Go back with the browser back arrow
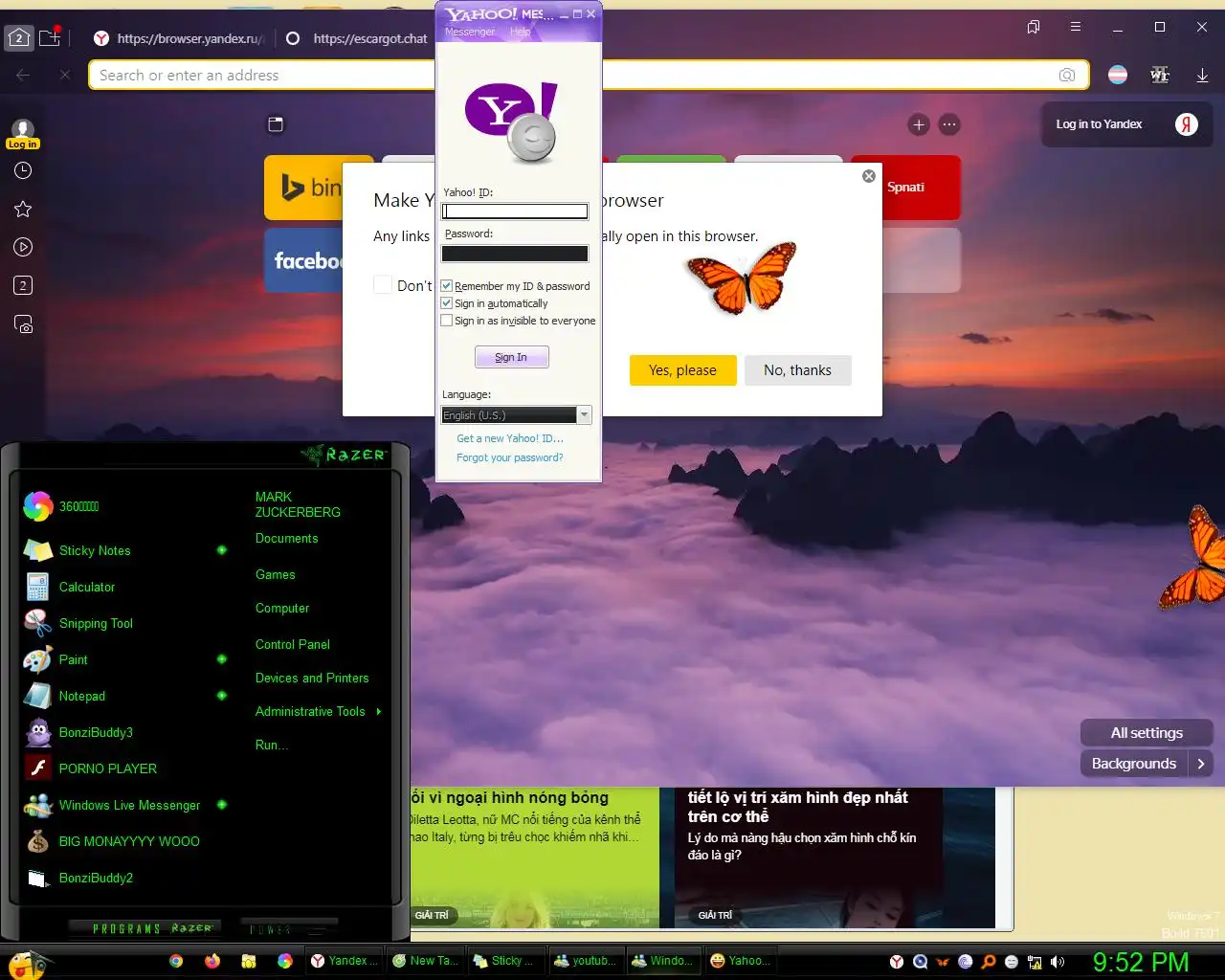The image size is (1225, 980). click(24, 75)
